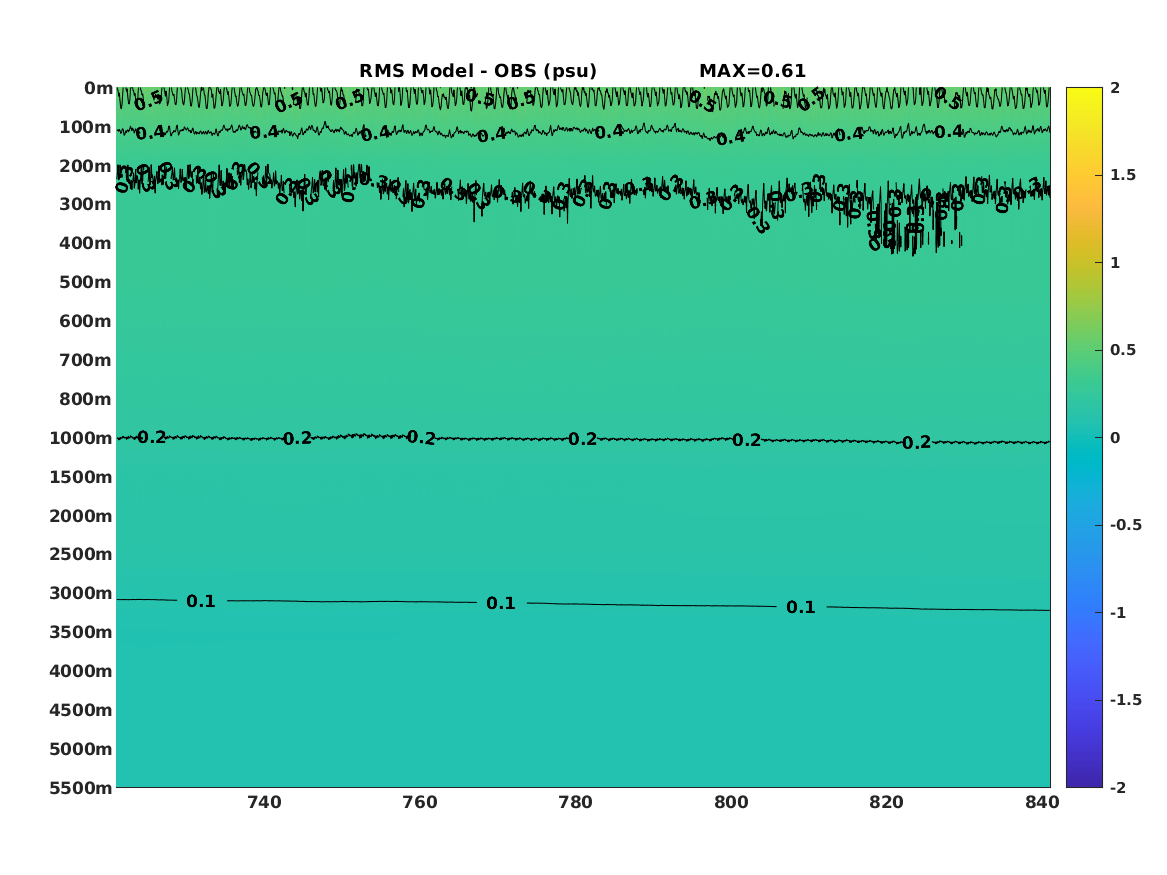The image size is (1167, 875).
Task: Click the plot title 'RMS Model - OBS (psu)'
Action: [x=478, y=71]
